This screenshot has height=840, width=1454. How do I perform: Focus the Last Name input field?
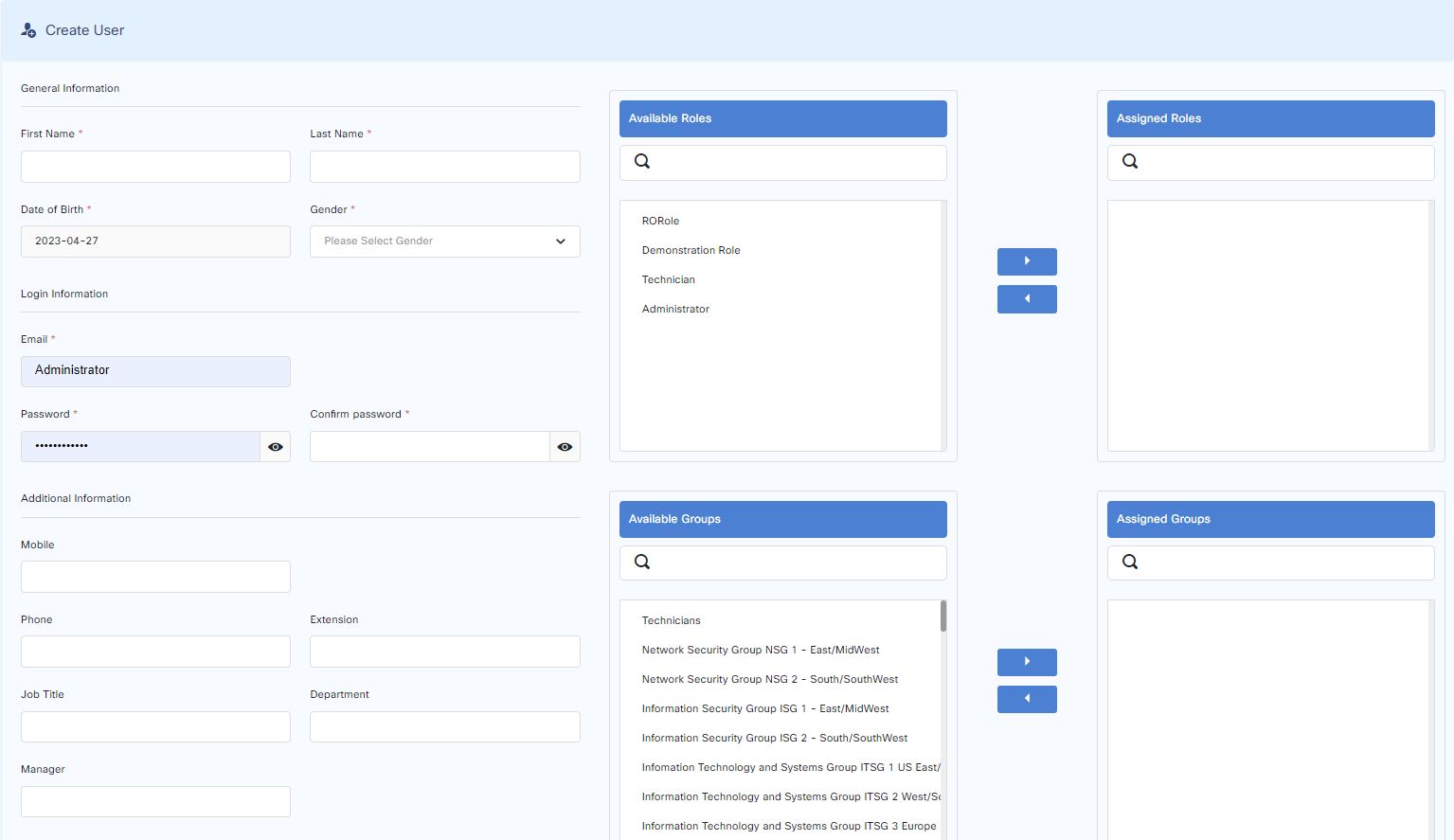[445, 167]
